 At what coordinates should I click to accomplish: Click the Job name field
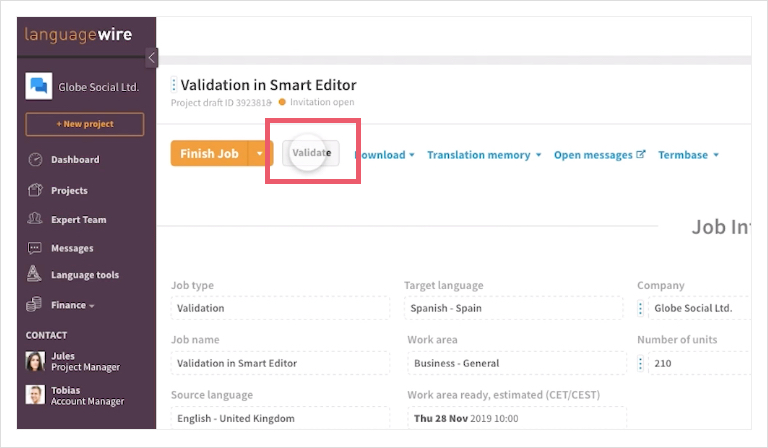tap(282, 364)
